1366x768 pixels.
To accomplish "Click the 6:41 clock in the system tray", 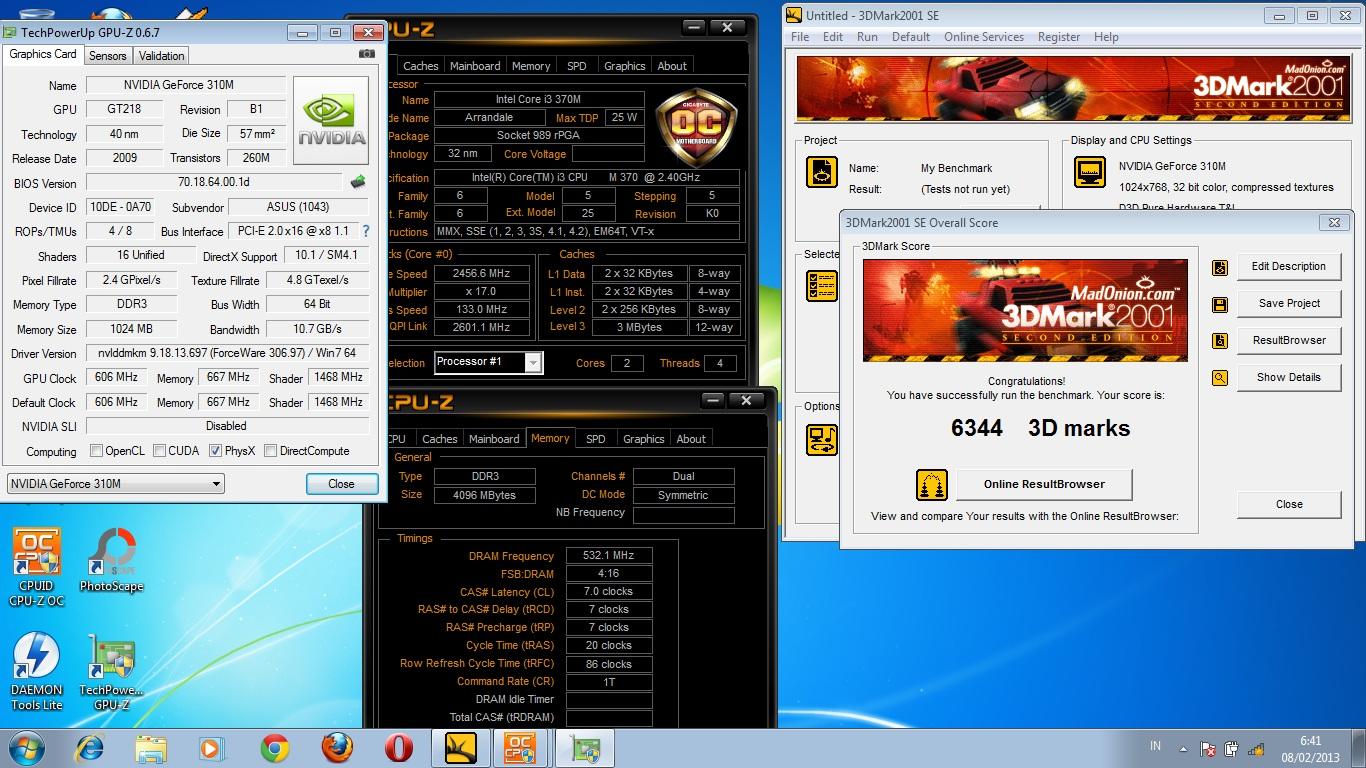I will pyautogui.click(x=1311, y=741).
